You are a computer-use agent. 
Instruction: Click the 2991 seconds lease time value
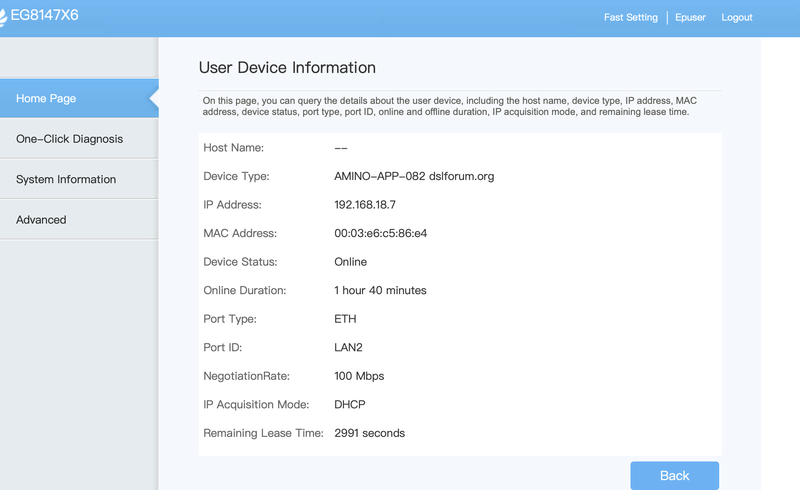click(x=369, y=433)
